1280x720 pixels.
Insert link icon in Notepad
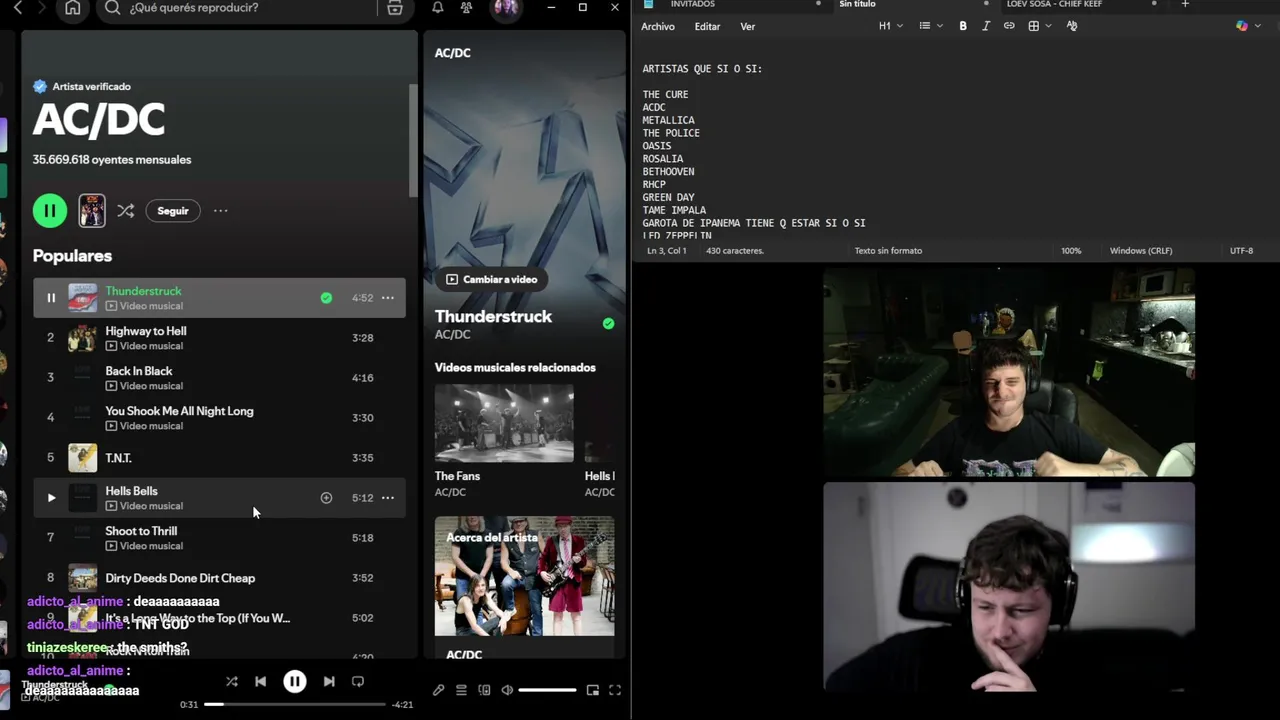(1009, 26)
